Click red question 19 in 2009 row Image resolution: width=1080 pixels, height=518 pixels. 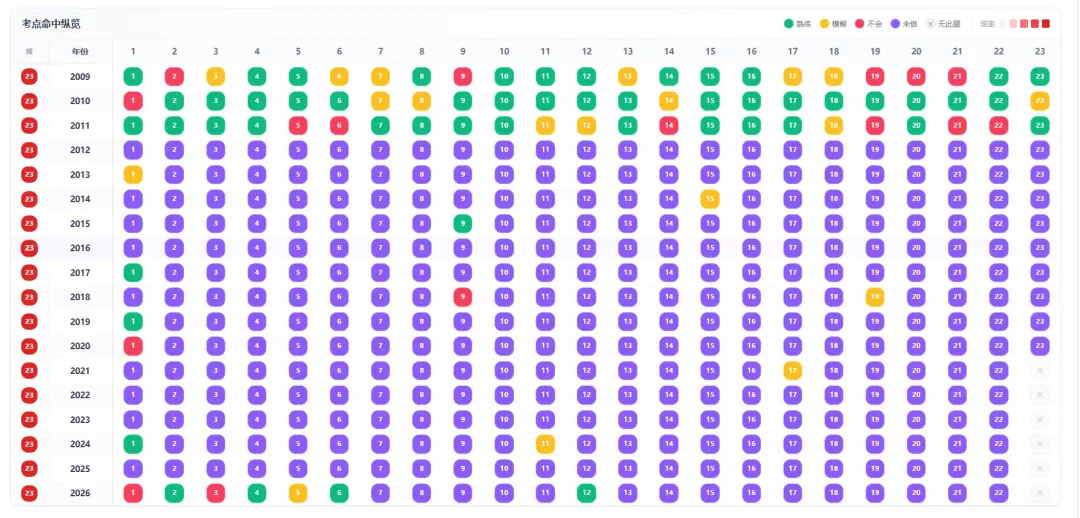(x=875, y=76)
